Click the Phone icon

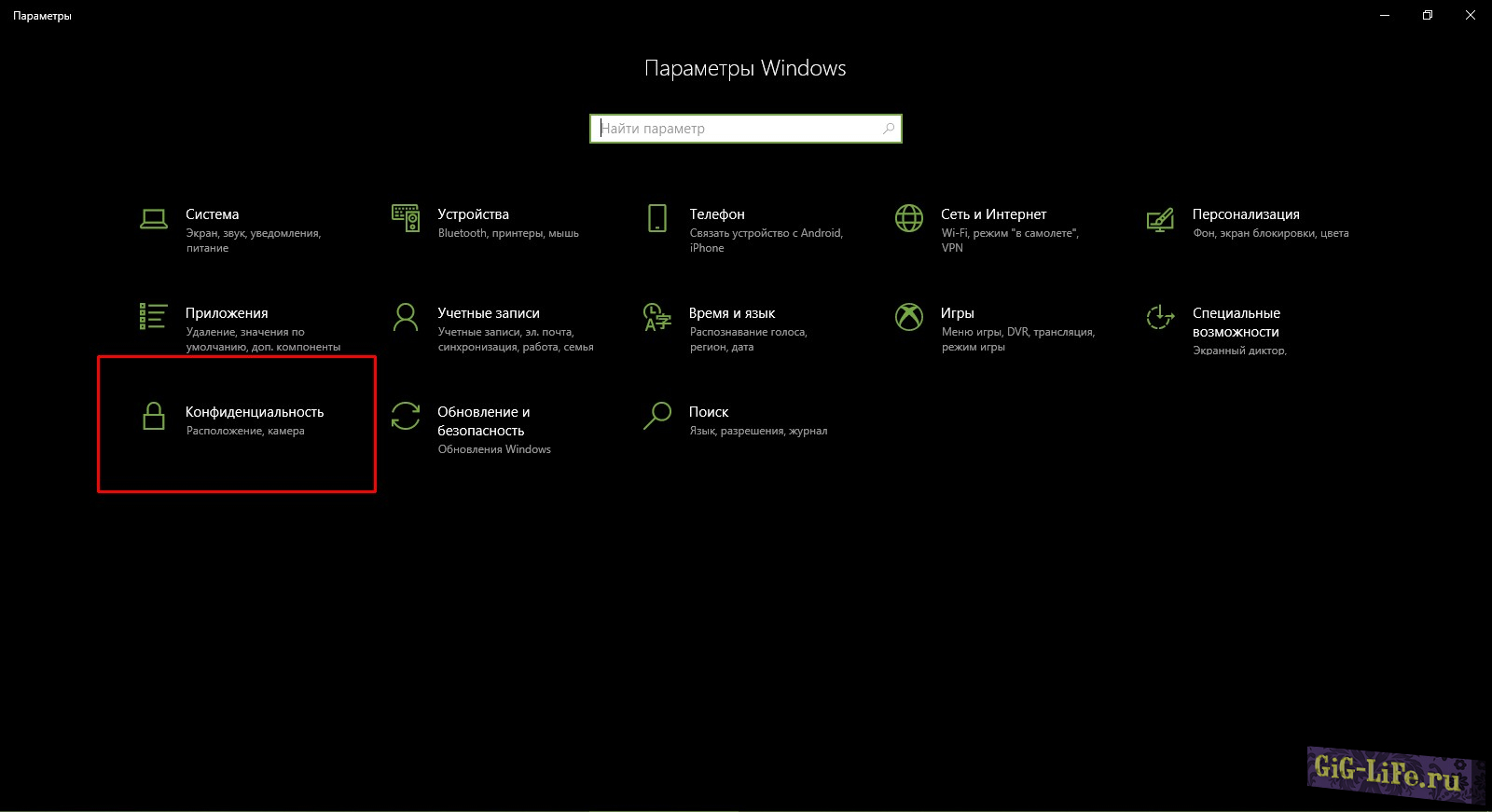tap(657, 218)
